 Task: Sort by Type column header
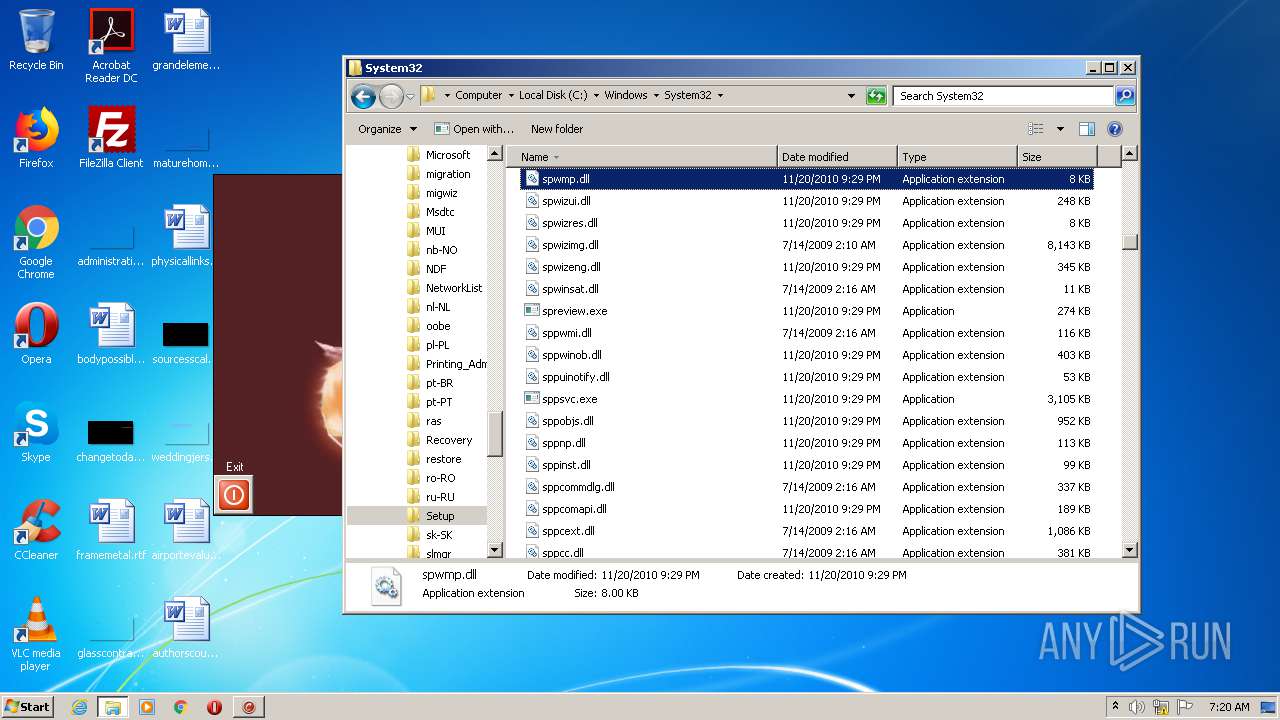[957, 157]
